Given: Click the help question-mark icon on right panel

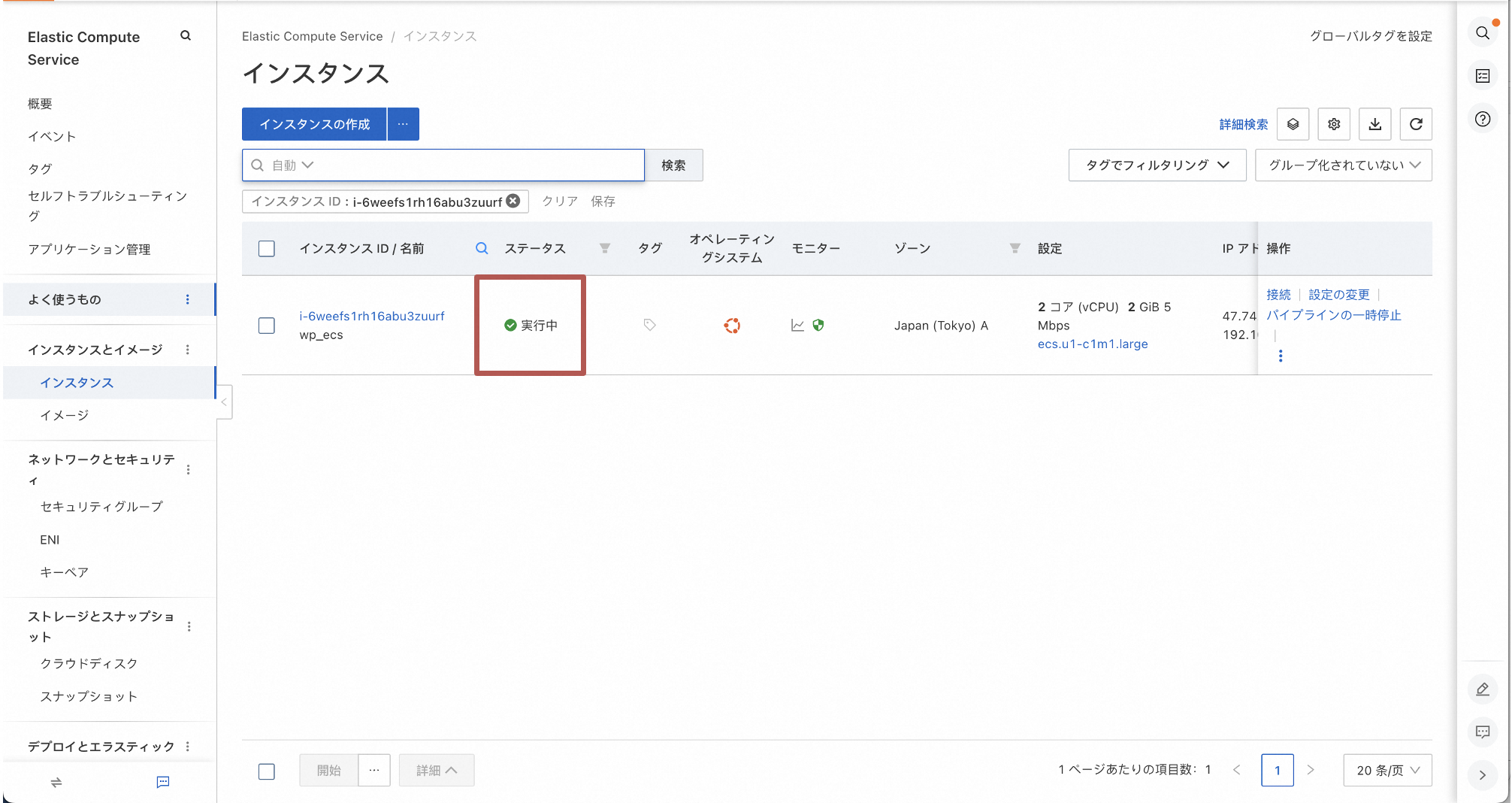Looking at the screenshot, I should [1482, 118].
